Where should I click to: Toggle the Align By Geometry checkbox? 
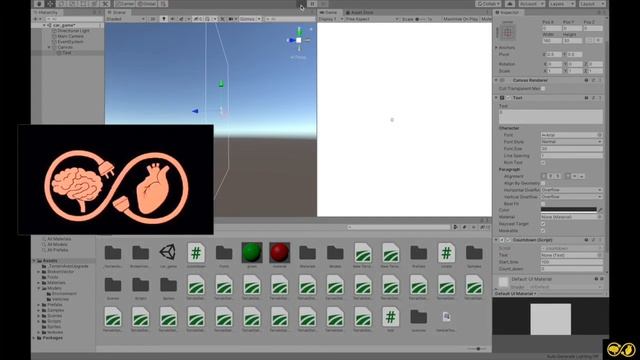[543, 183]
